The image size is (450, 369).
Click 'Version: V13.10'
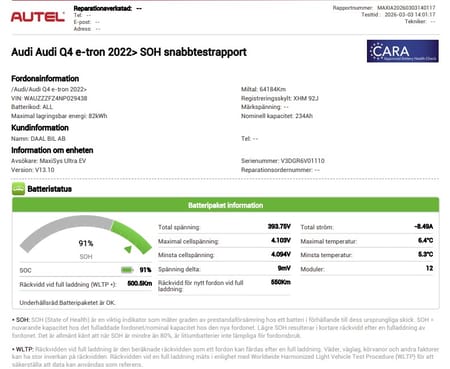(33, 170)
